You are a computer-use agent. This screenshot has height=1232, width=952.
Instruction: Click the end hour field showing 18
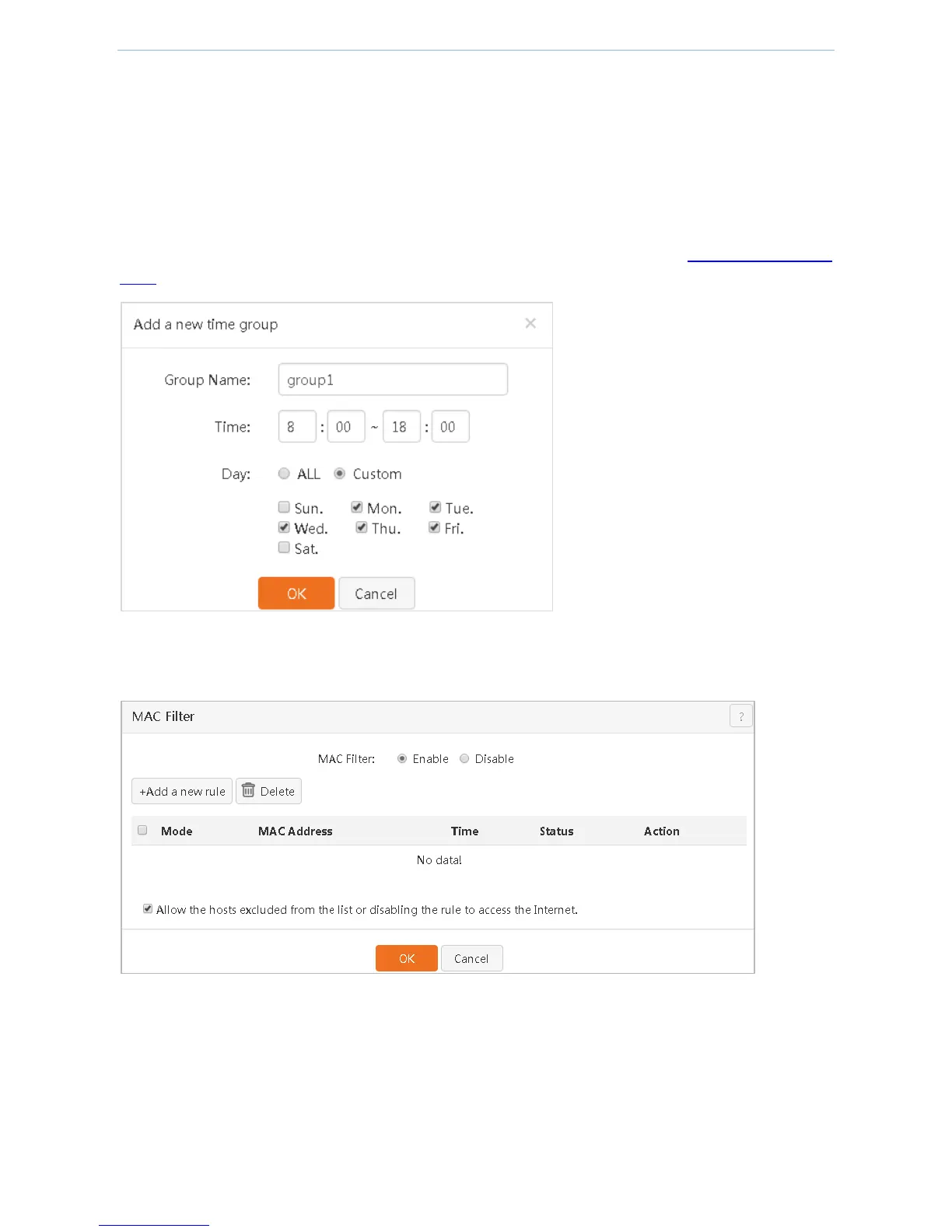click(401, 426)
